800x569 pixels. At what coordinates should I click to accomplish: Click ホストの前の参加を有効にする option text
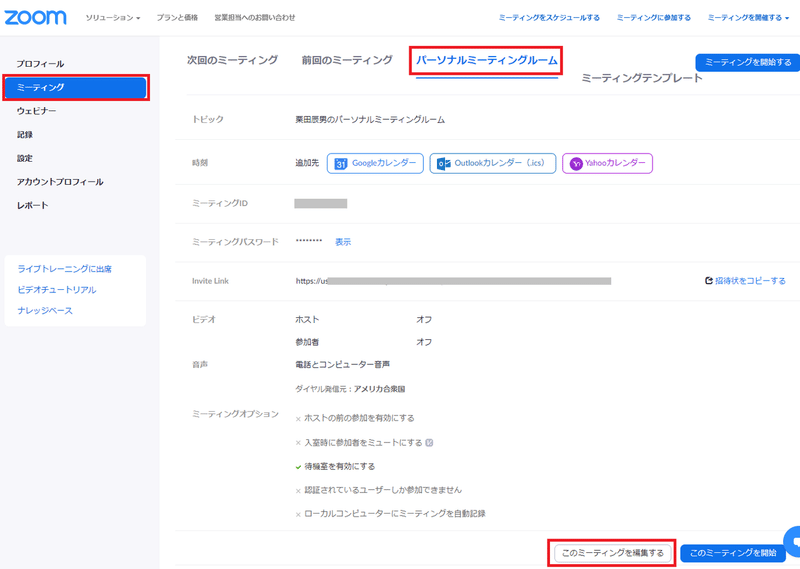point(359,418)
